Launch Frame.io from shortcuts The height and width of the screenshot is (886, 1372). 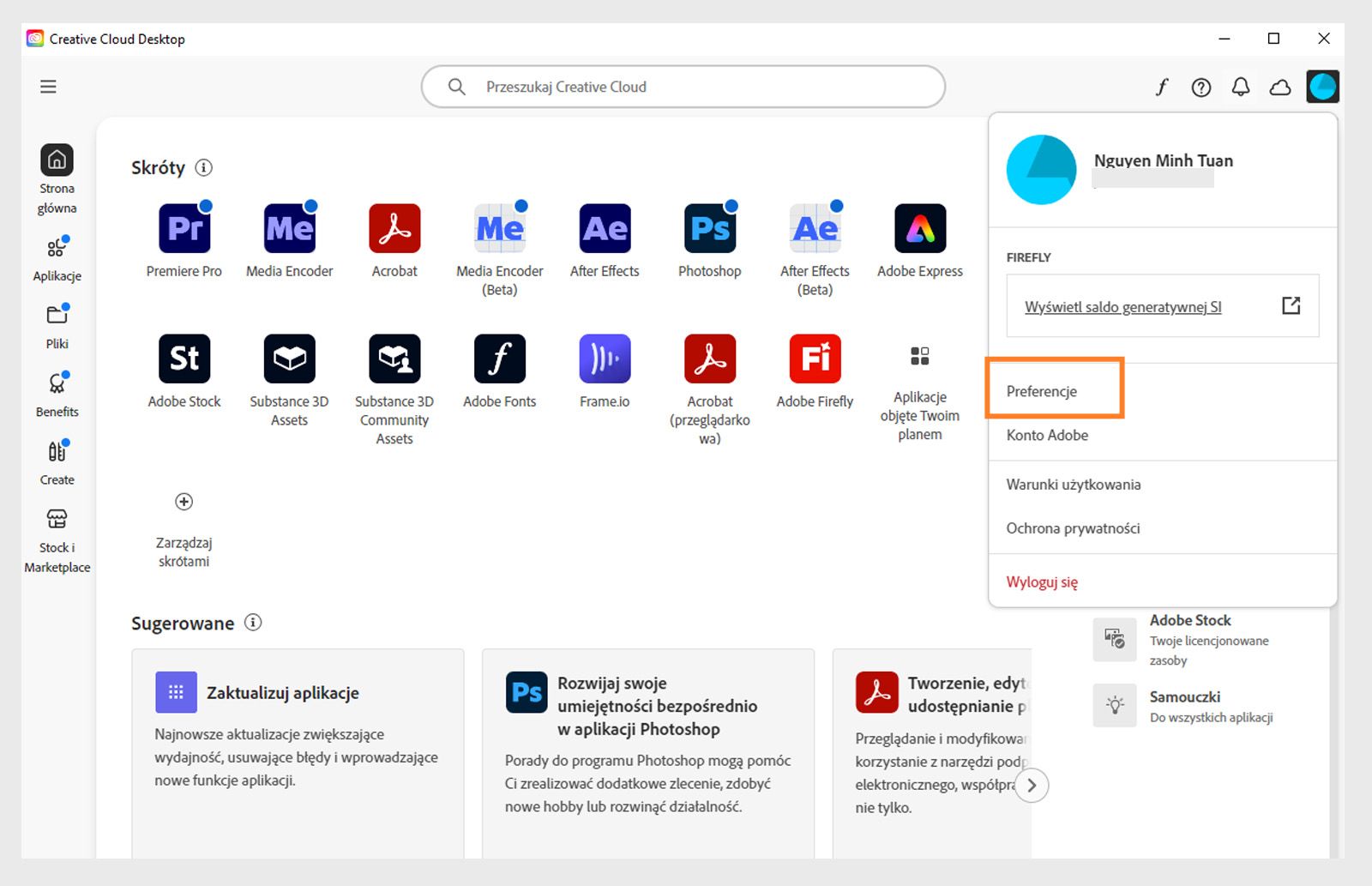point(605,359)
